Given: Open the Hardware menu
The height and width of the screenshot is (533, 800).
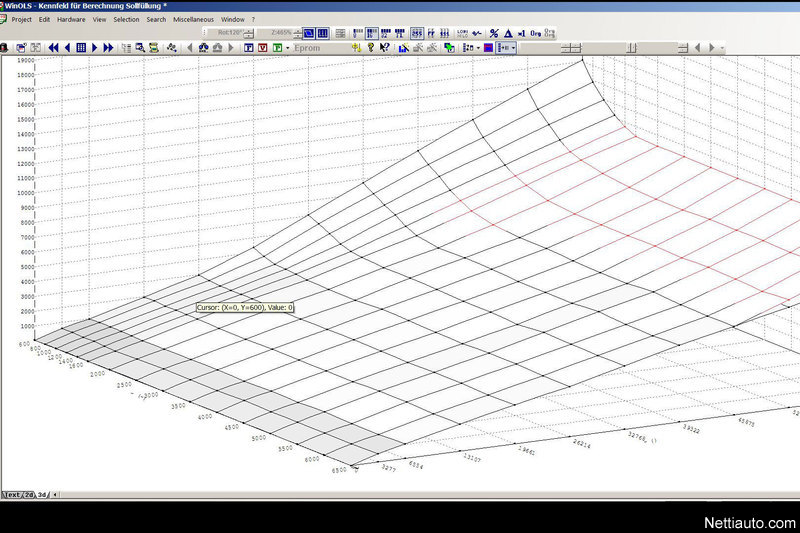Looking at the screenshot, I should coord(71,19).
